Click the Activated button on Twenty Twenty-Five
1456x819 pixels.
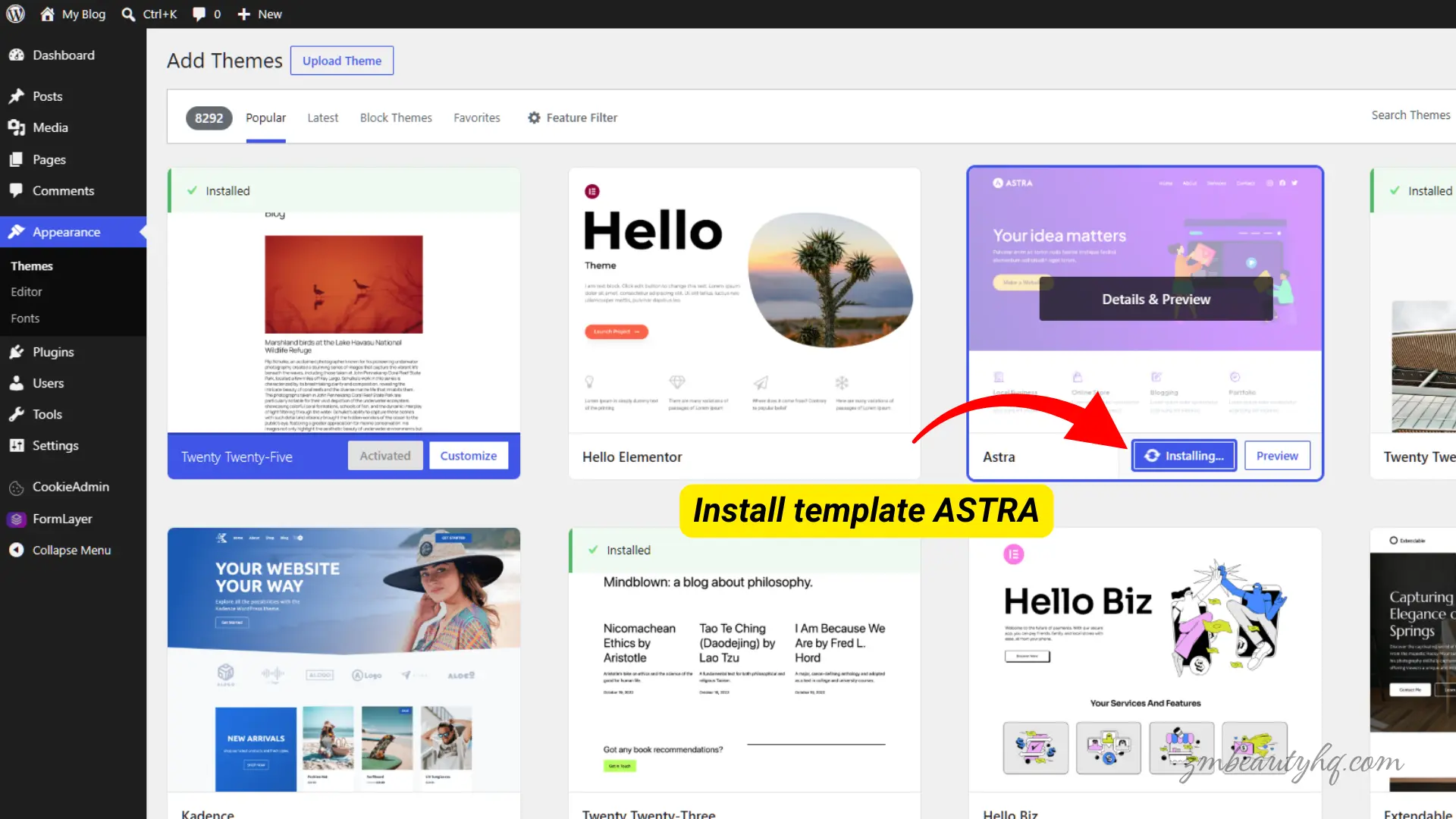(x=385, y=456)
